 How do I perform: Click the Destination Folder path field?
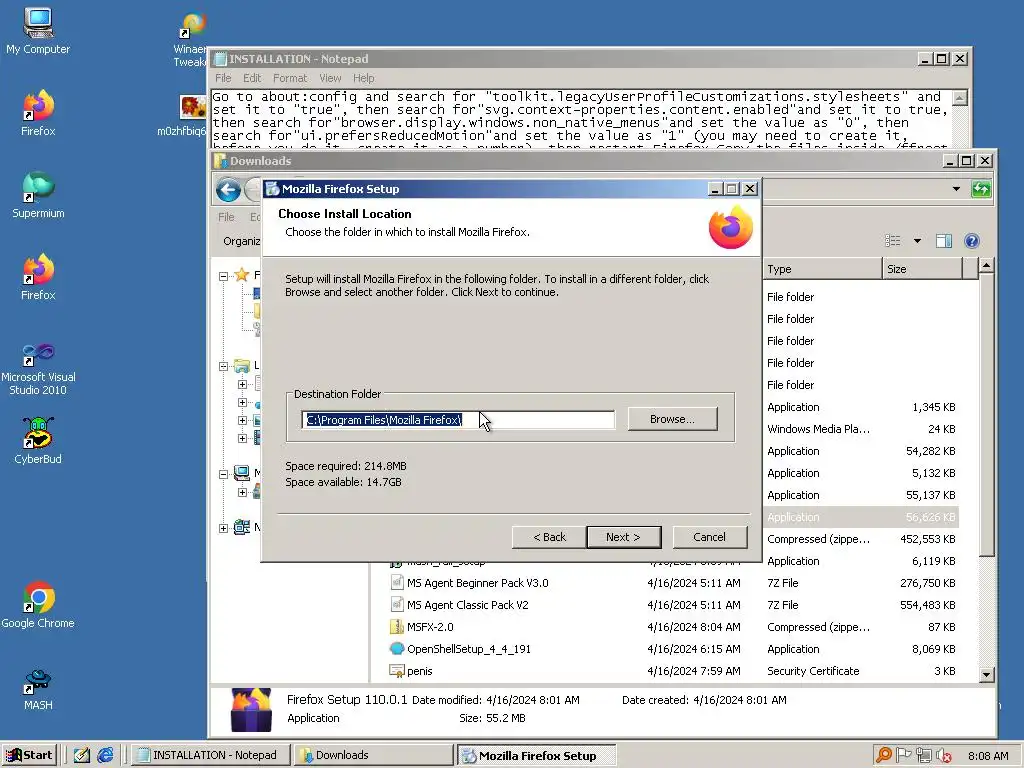point(458,420)
